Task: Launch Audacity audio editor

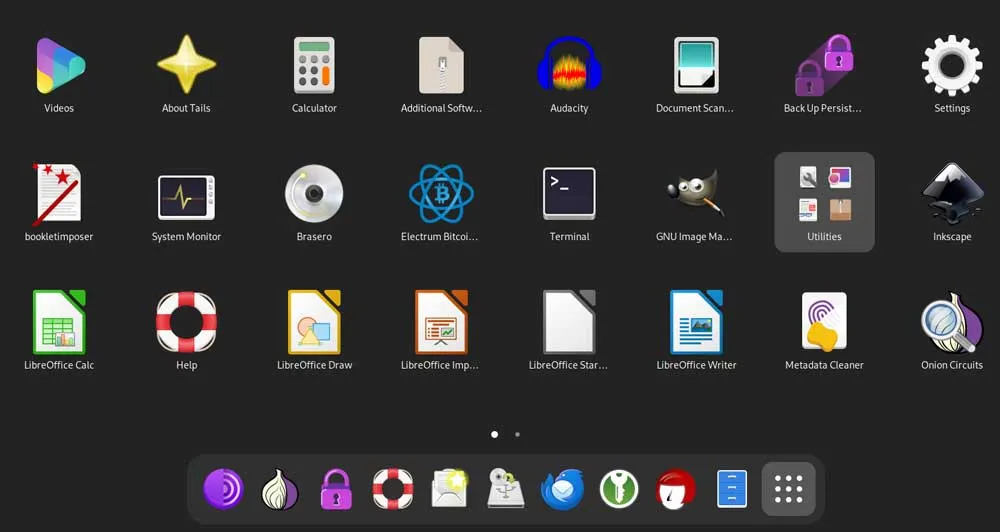Action: [569, 66]
